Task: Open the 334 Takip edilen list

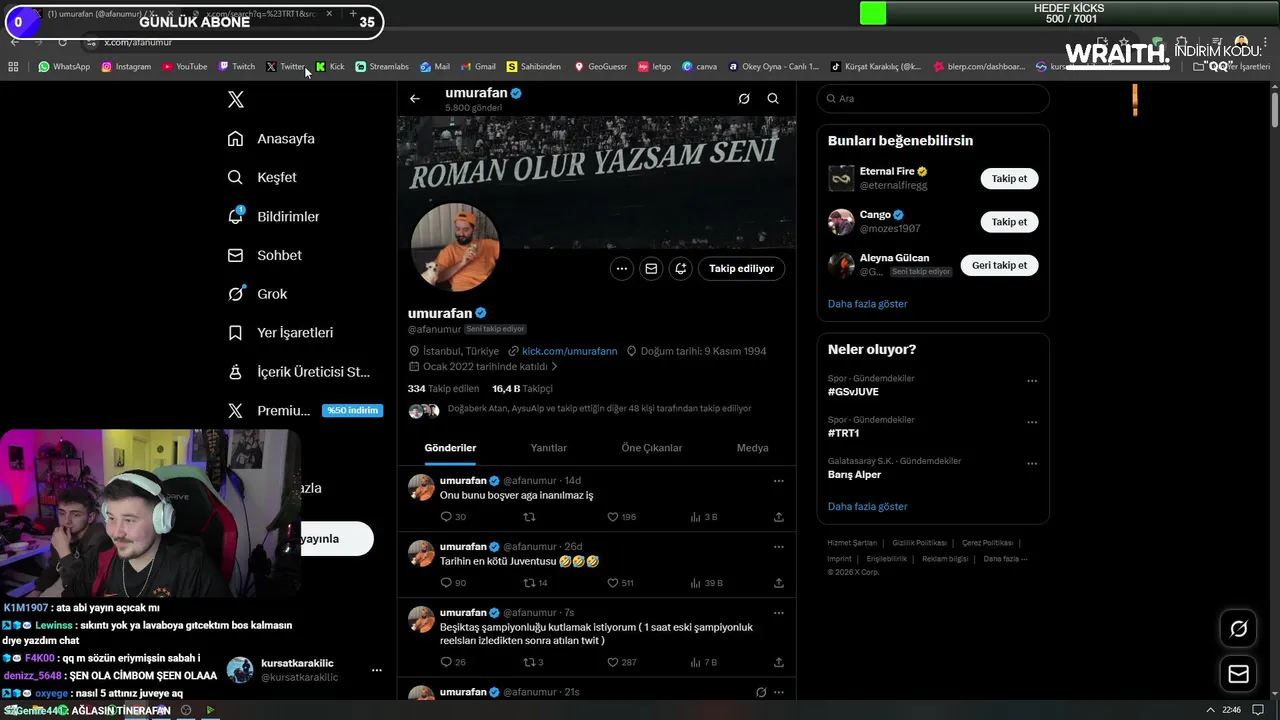Action: coord(443,388)
